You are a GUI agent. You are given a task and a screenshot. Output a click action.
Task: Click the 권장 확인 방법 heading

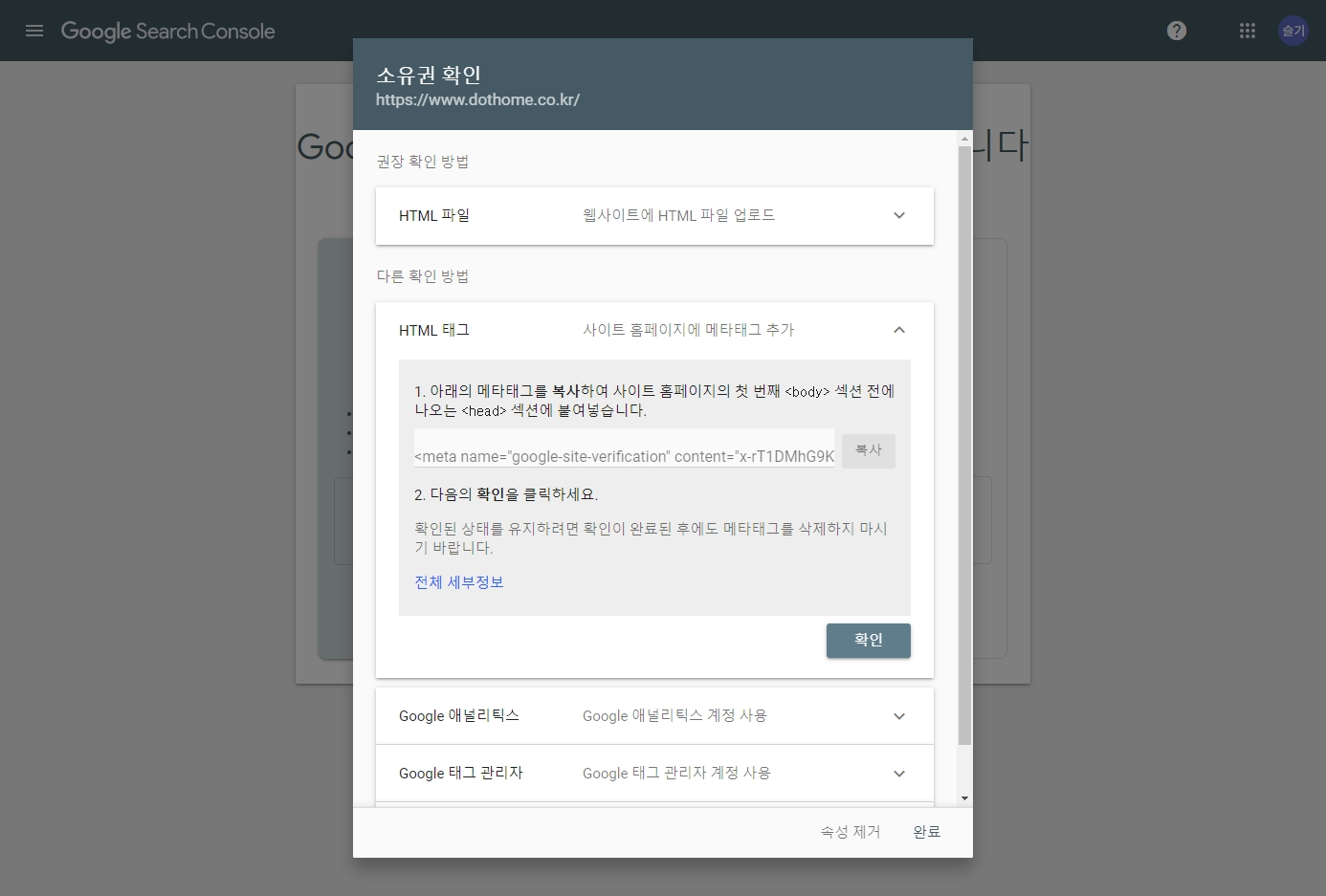(x=423, y=162)
